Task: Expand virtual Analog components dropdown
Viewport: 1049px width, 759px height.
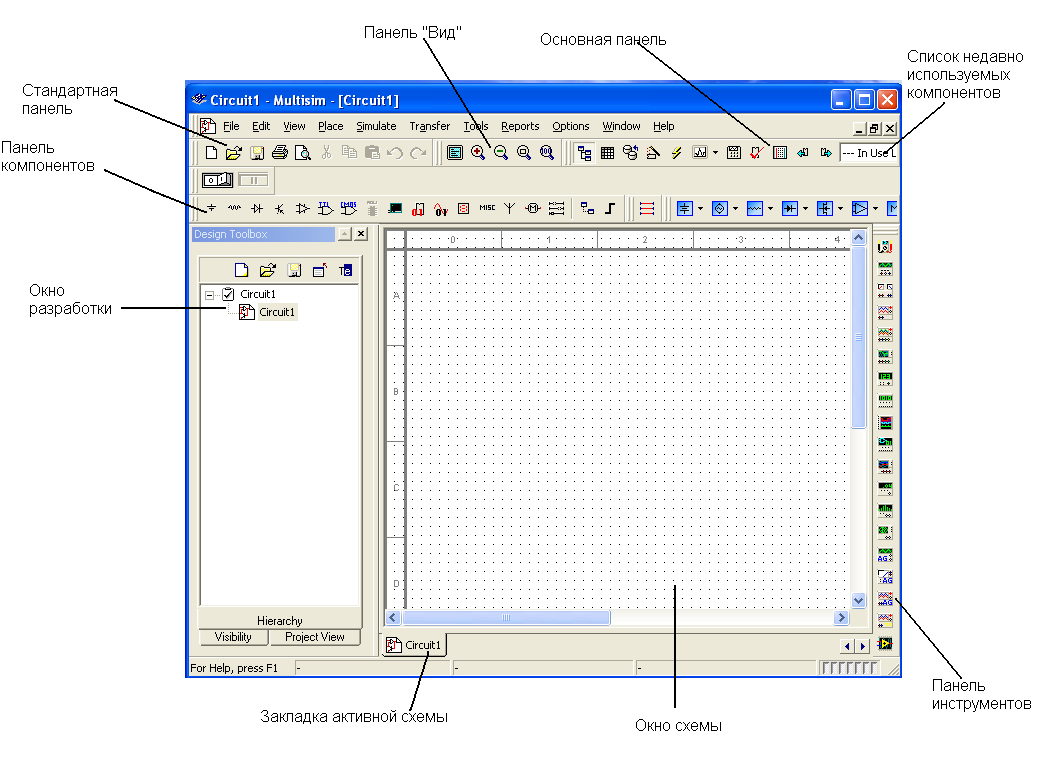Action: [875, 209]
